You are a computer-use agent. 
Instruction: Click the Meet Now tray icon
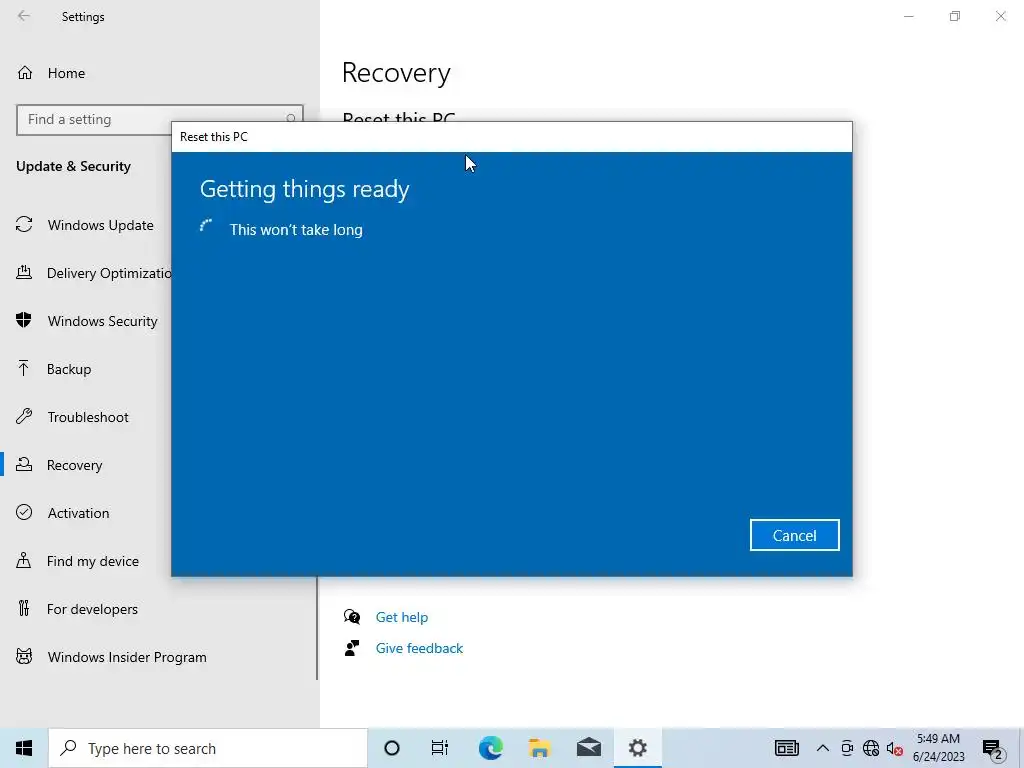click(847, 748)
